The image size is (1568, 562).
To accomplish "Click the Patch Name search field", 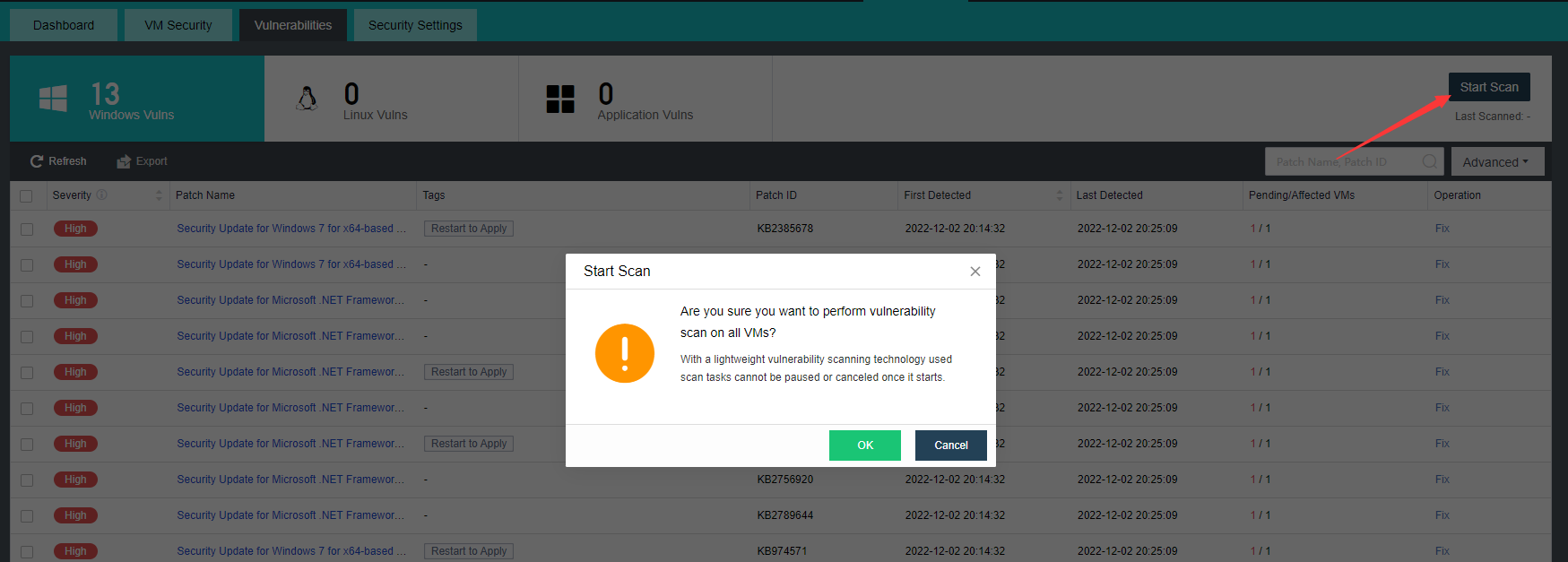I will tap(1343, 161).
